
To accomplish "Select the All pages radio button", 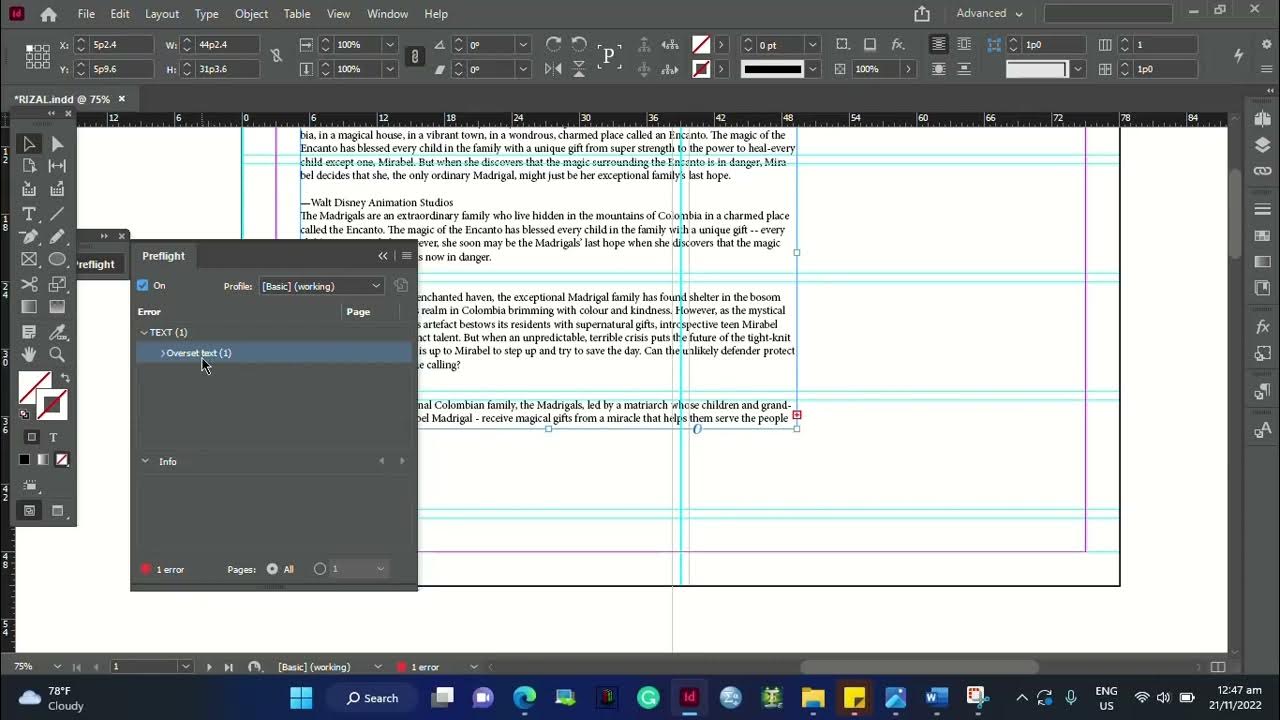I will (x=272, y=569).
